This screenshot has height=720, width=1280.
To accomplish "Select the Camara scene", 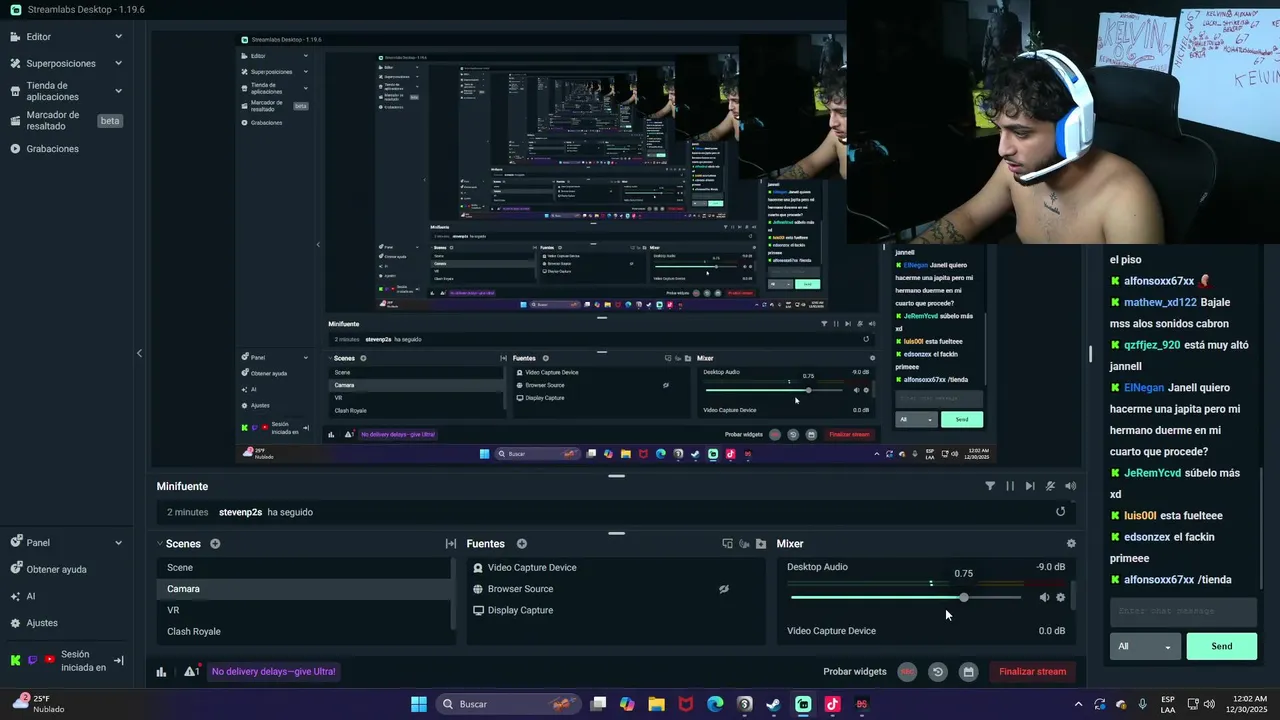I will tap(304, 589).
